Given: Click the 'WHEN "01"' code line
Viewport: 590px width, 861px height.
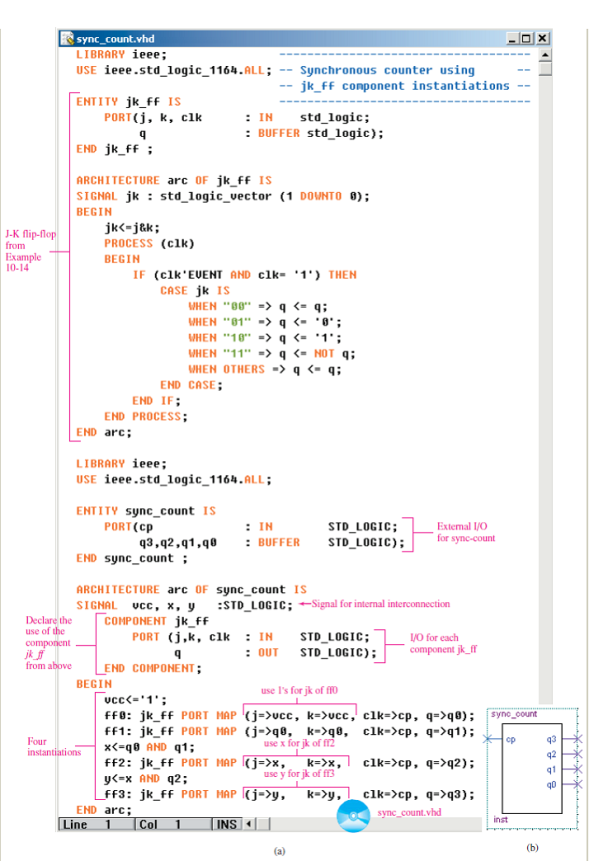Looking at the screenshot, I should (x=265, y=322).
